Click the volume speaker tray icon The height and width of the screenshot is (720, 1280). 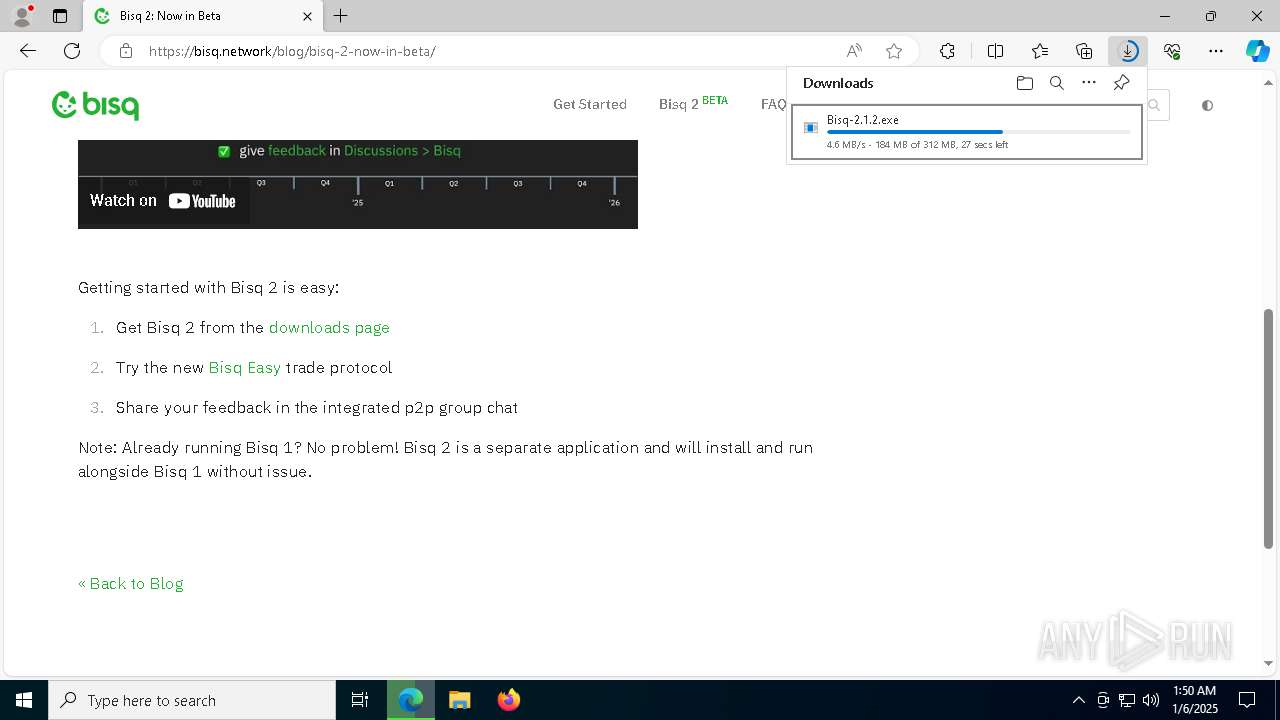point(1150,700)
